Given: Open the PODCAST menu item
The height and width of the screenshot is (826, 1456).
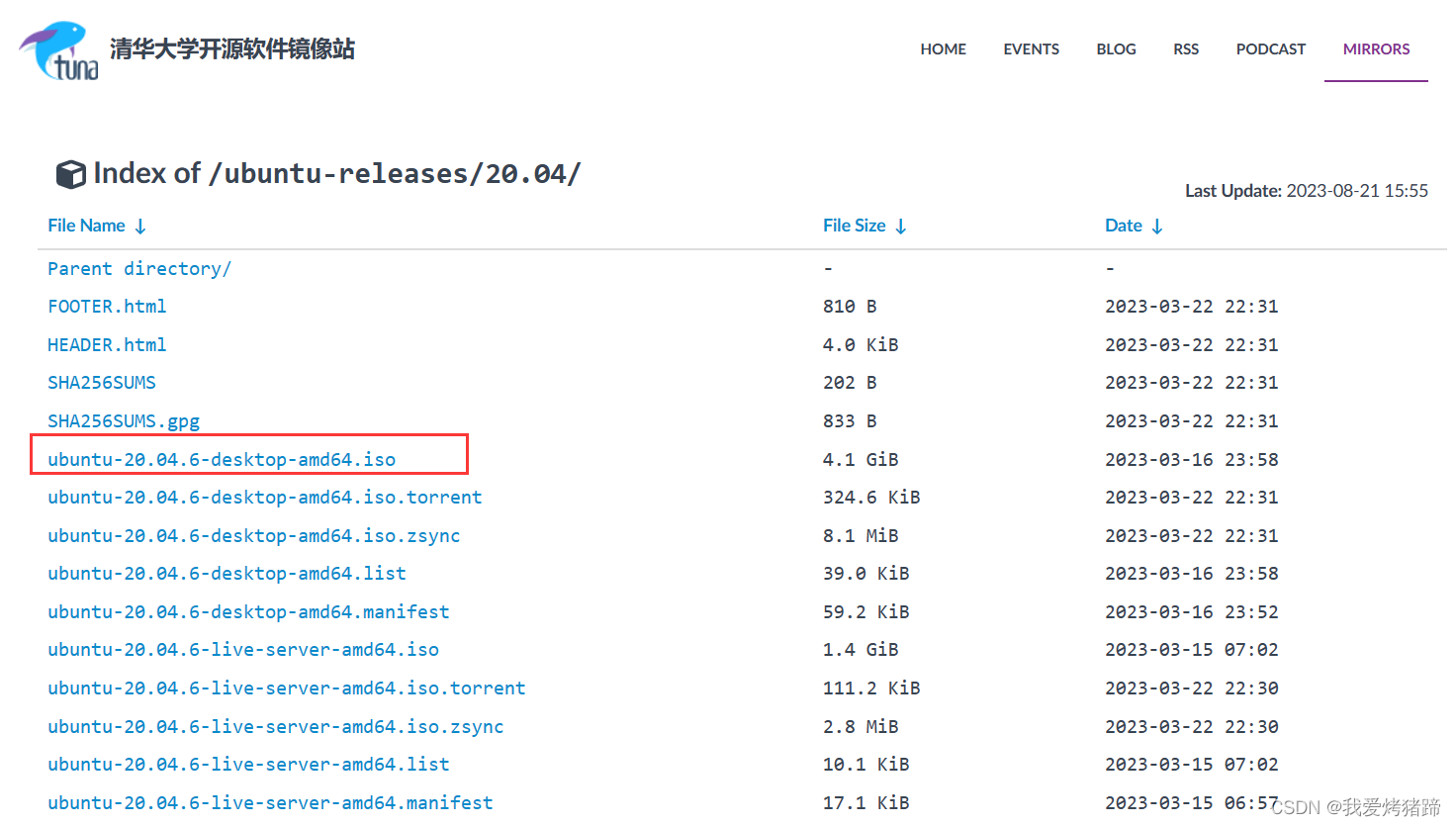Looking at the screenshot, I should 1271,49.
